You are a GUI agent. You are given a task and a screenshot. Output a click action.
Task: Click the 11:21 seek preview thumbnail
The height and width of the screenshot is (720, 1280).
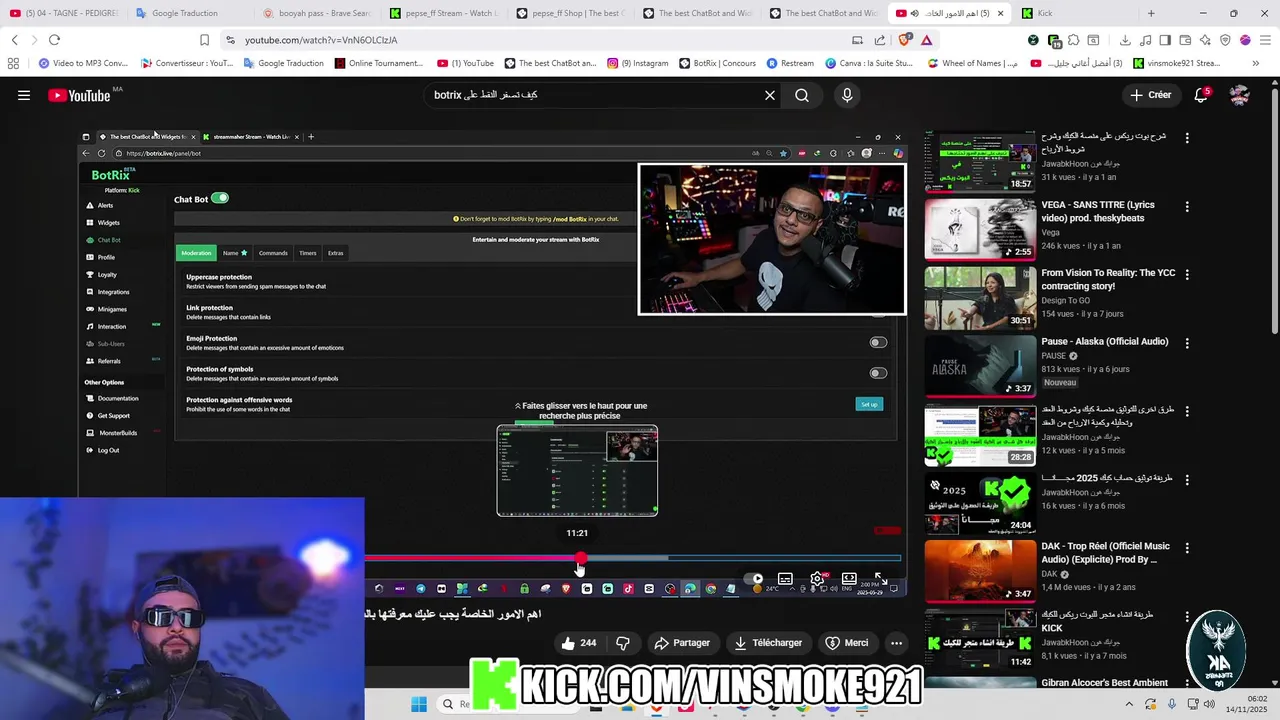[x=577, y=471]
